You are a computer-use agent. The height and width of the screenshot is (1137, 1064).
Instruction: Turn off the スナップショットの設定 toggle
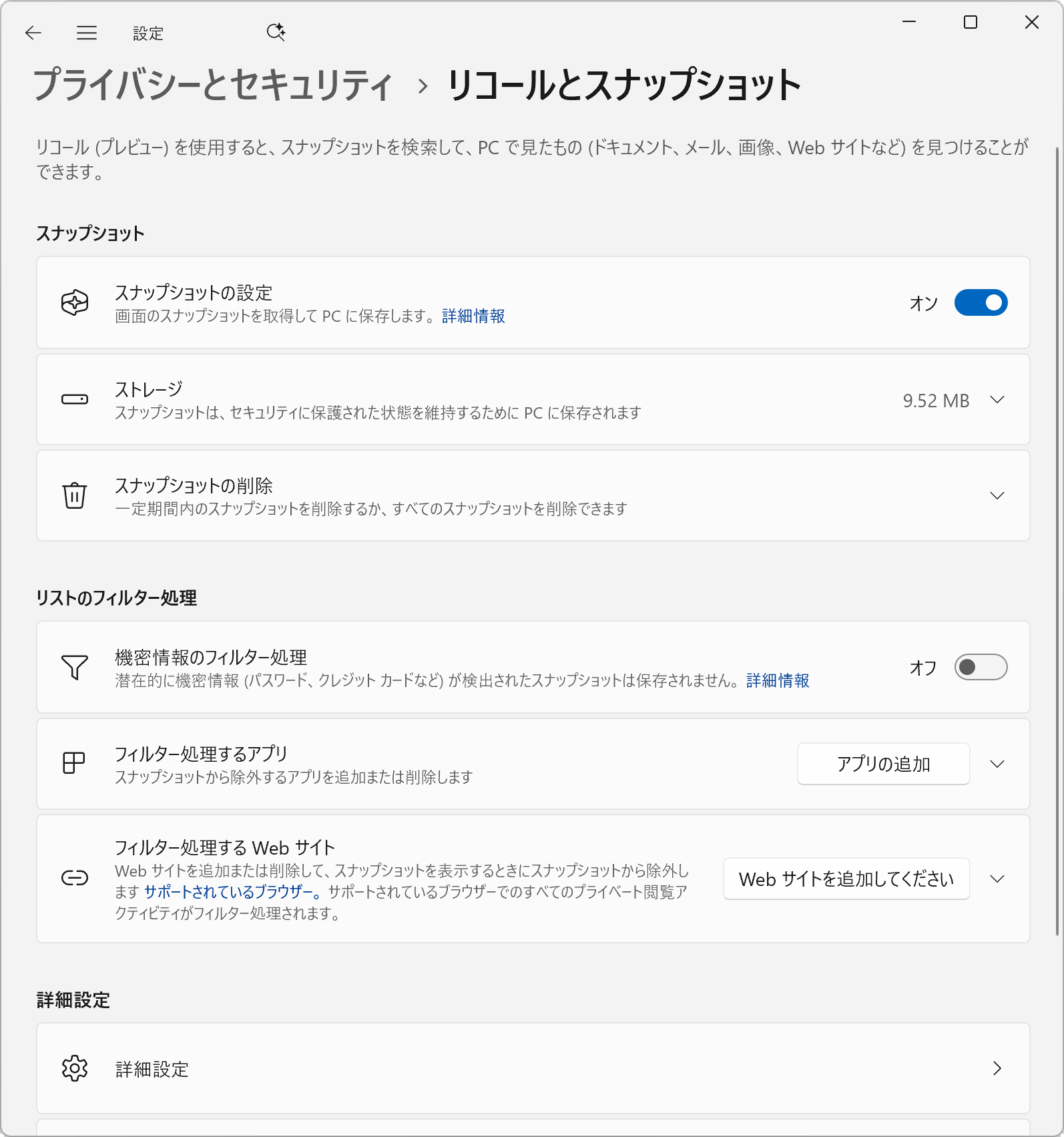[x=981, y=303]
